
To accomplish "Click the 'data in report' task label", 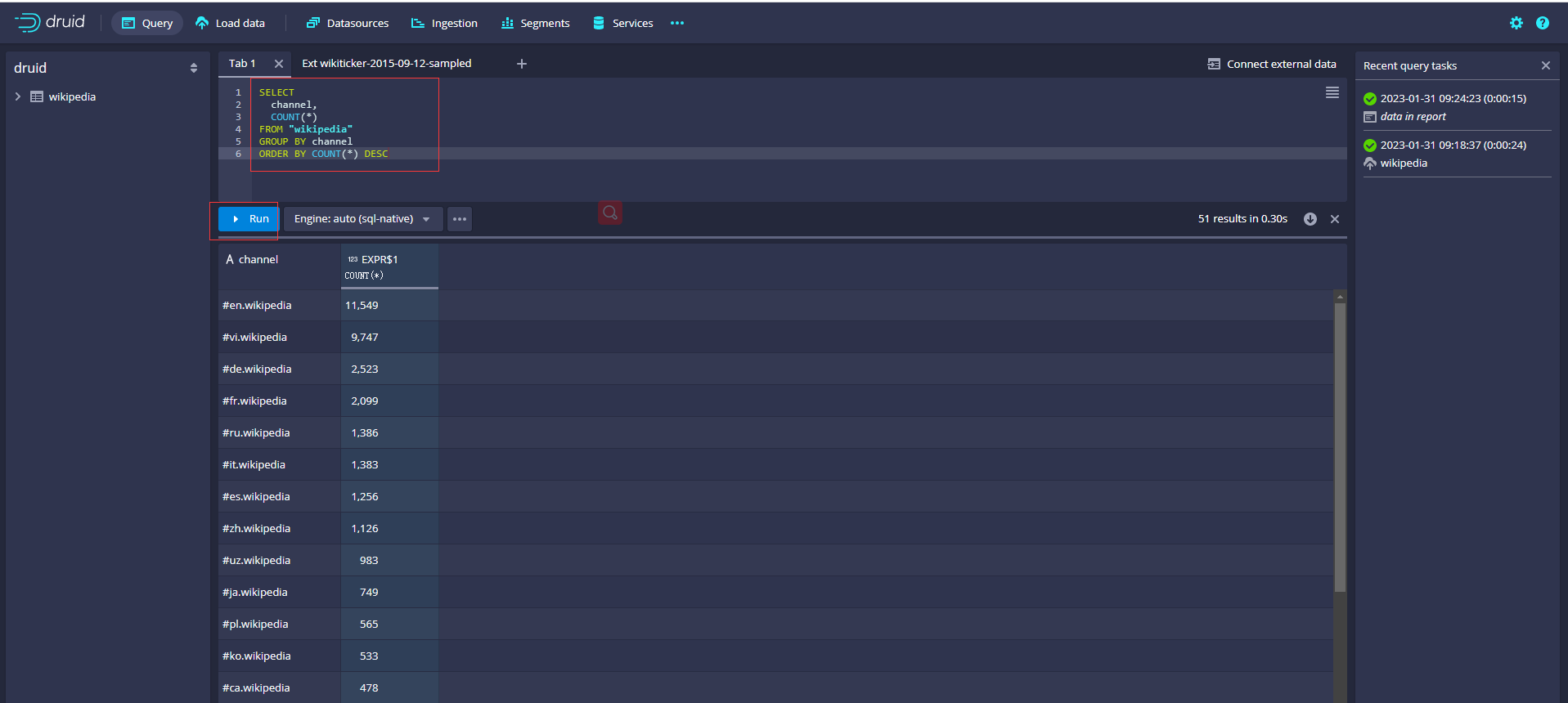I will (1413, 116).
